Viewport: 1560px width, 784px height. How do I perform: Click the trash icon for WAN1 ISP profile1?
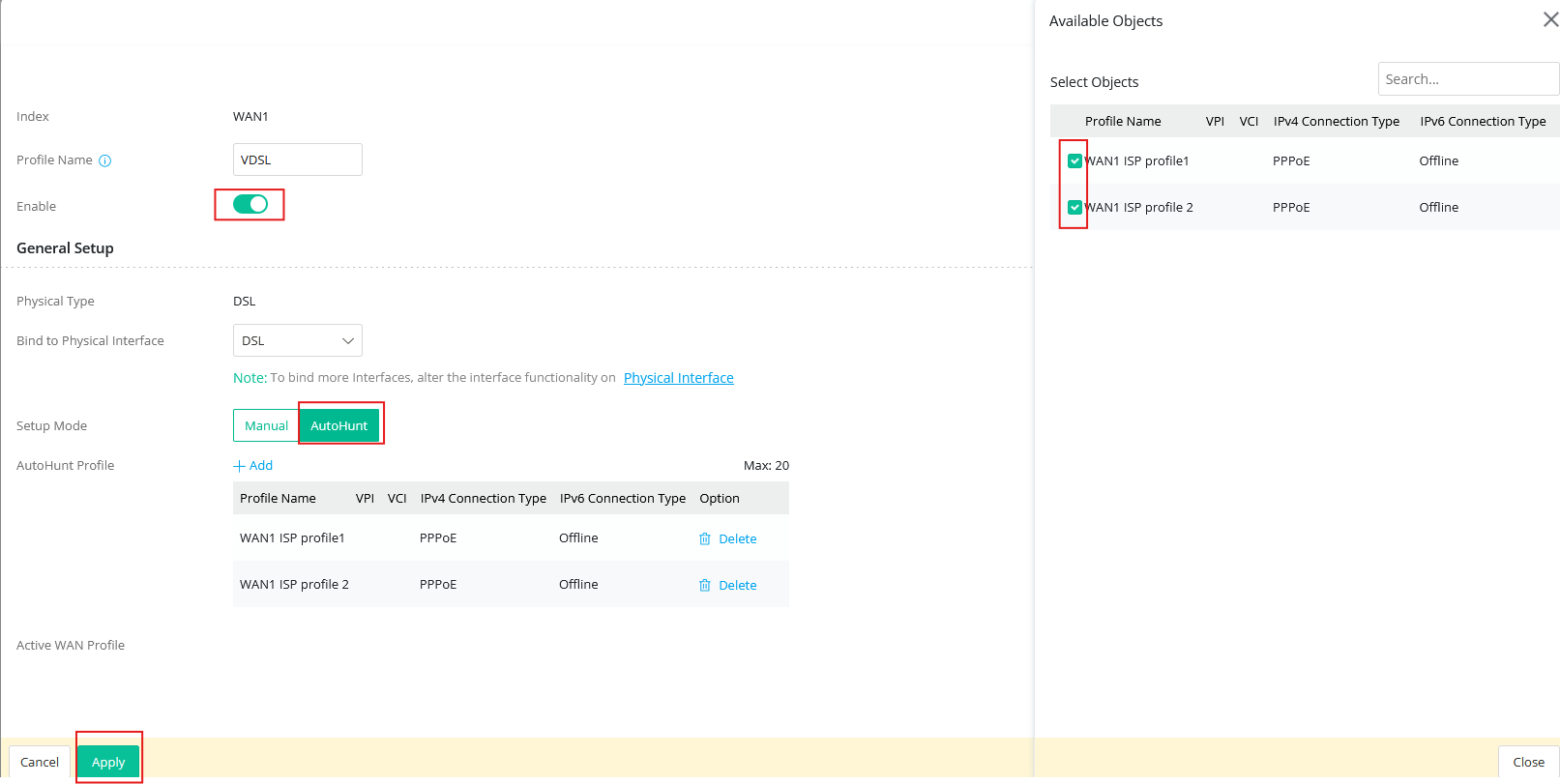[x=705, y=539]
